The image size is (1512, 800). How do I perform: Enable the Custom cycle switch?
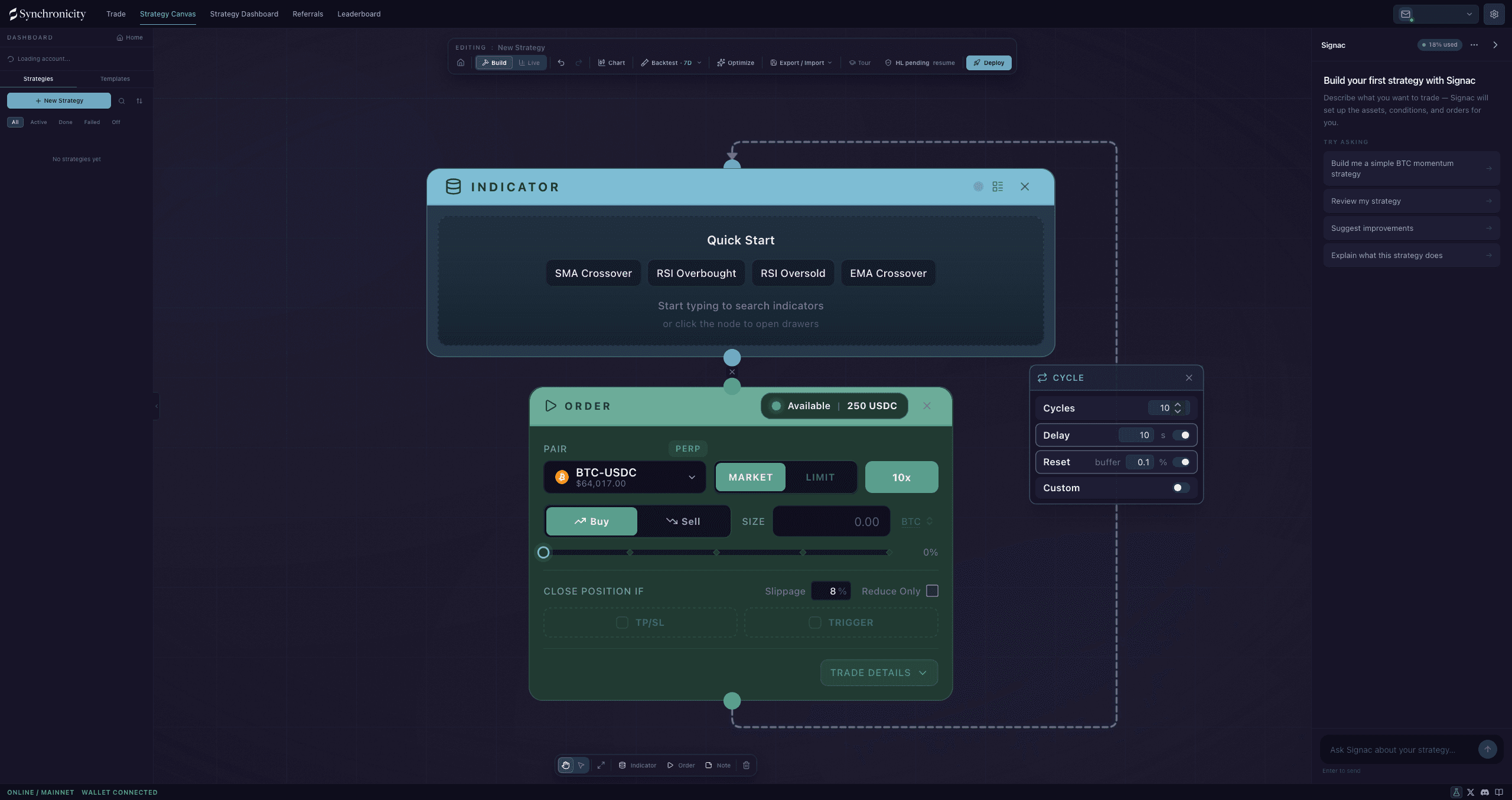(1181, 488)
